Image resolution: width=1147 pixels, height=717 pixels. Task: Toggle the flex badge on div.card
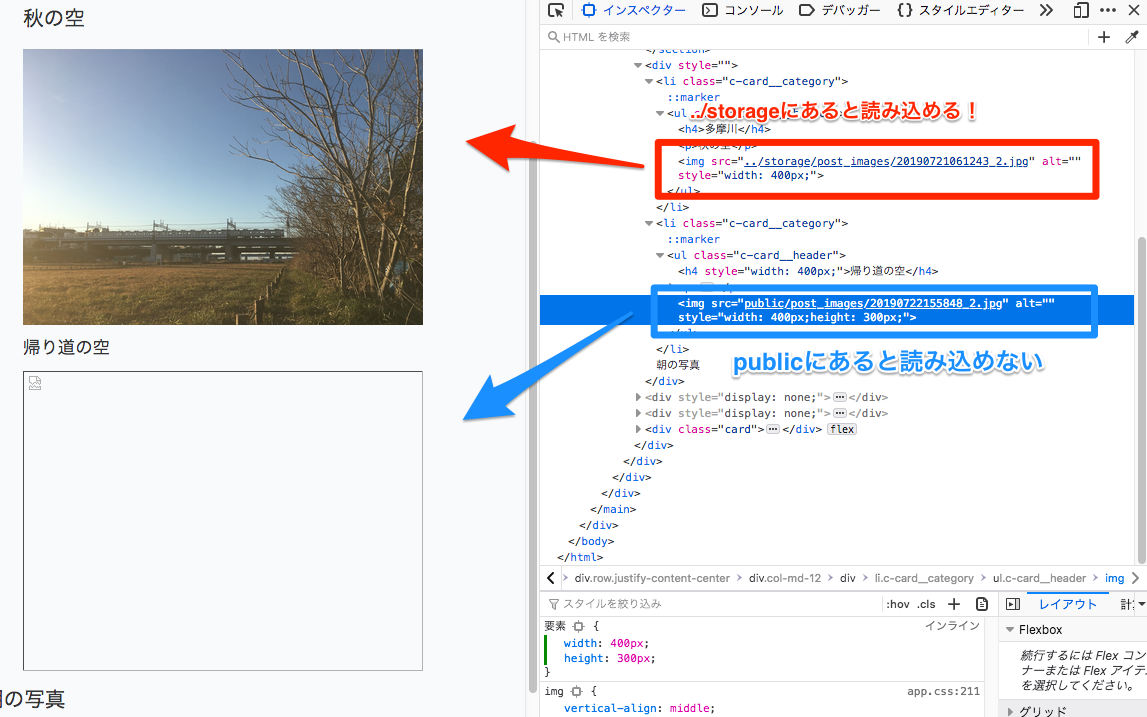(x=842, y=429)
